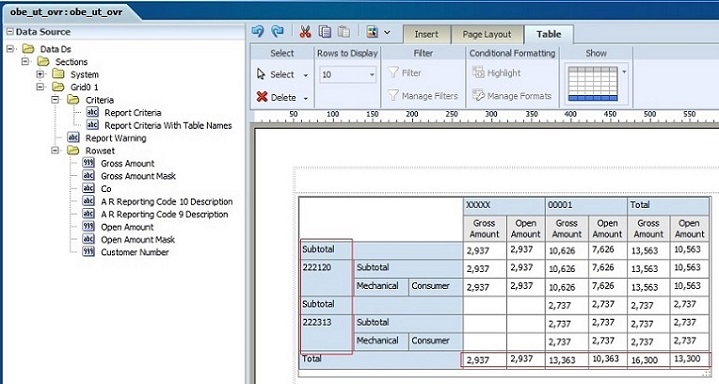
Task: Click the Sections folder icon
Action: pyautogui.click(x=43, y=61)
